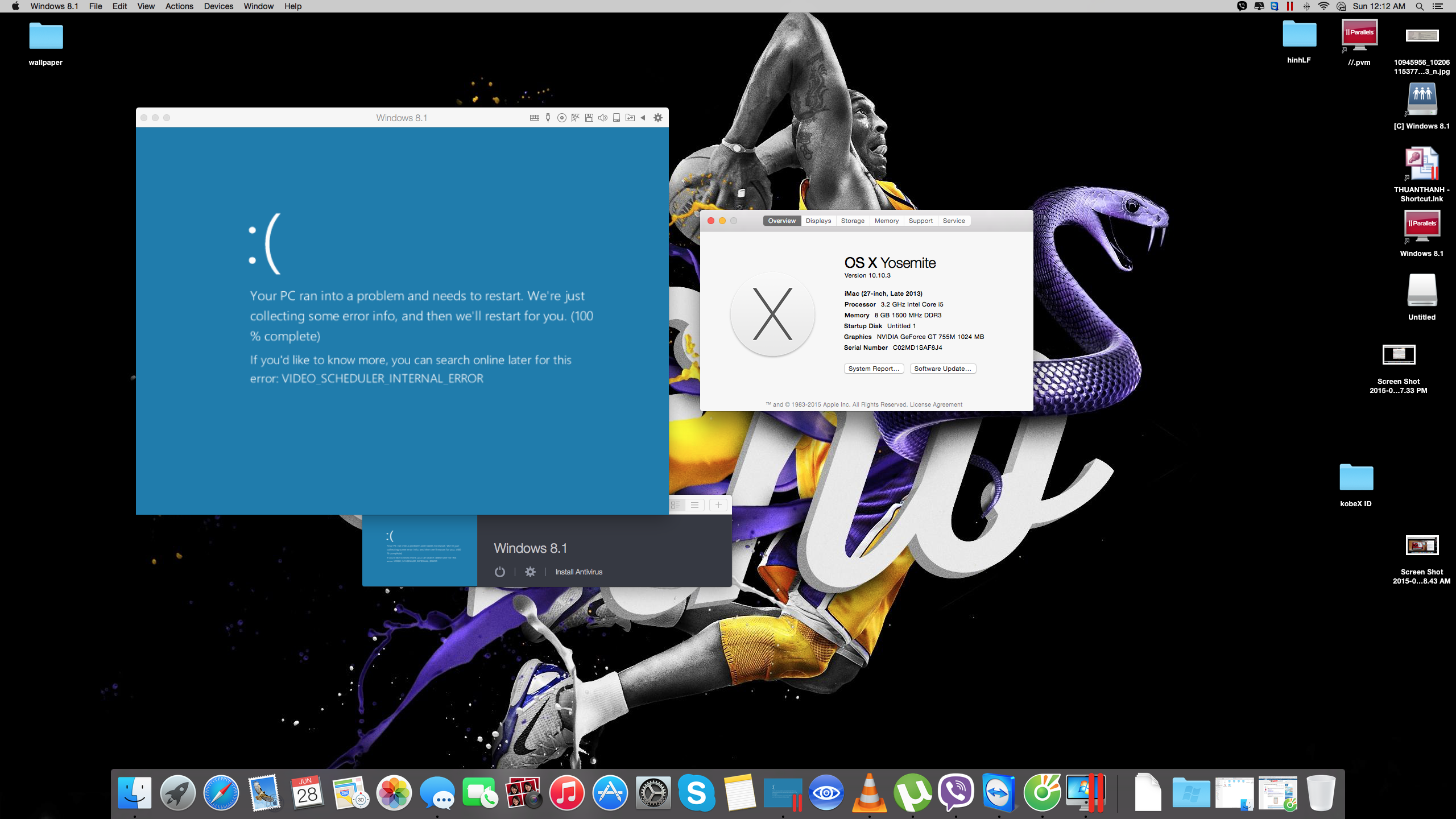Screen dimensions: 1456x819
Task: Open Spotlight search
Action: (1420, 6)
